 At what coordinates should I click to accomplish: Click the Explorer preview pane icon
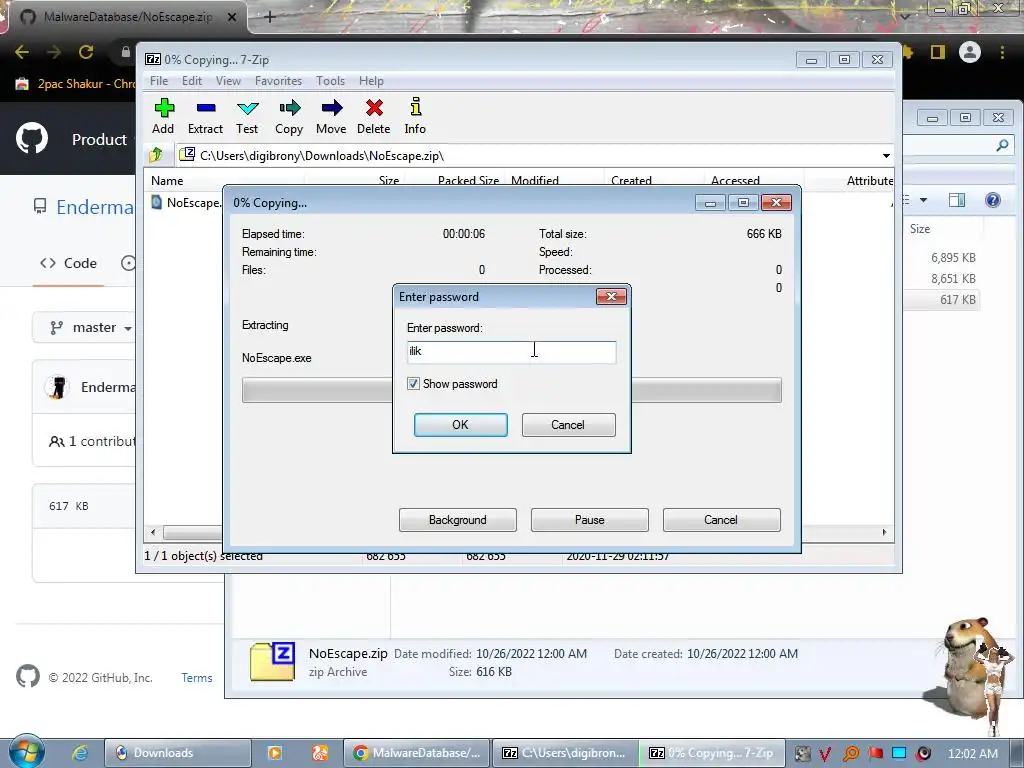[957, 200]
